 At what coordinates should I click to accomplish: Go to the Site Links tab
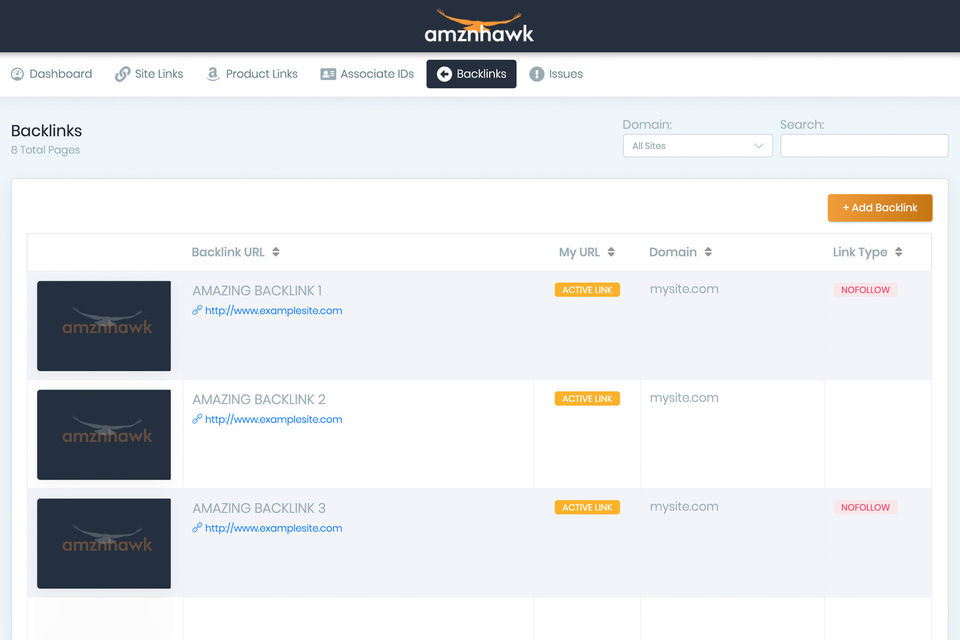coord(149,74)
